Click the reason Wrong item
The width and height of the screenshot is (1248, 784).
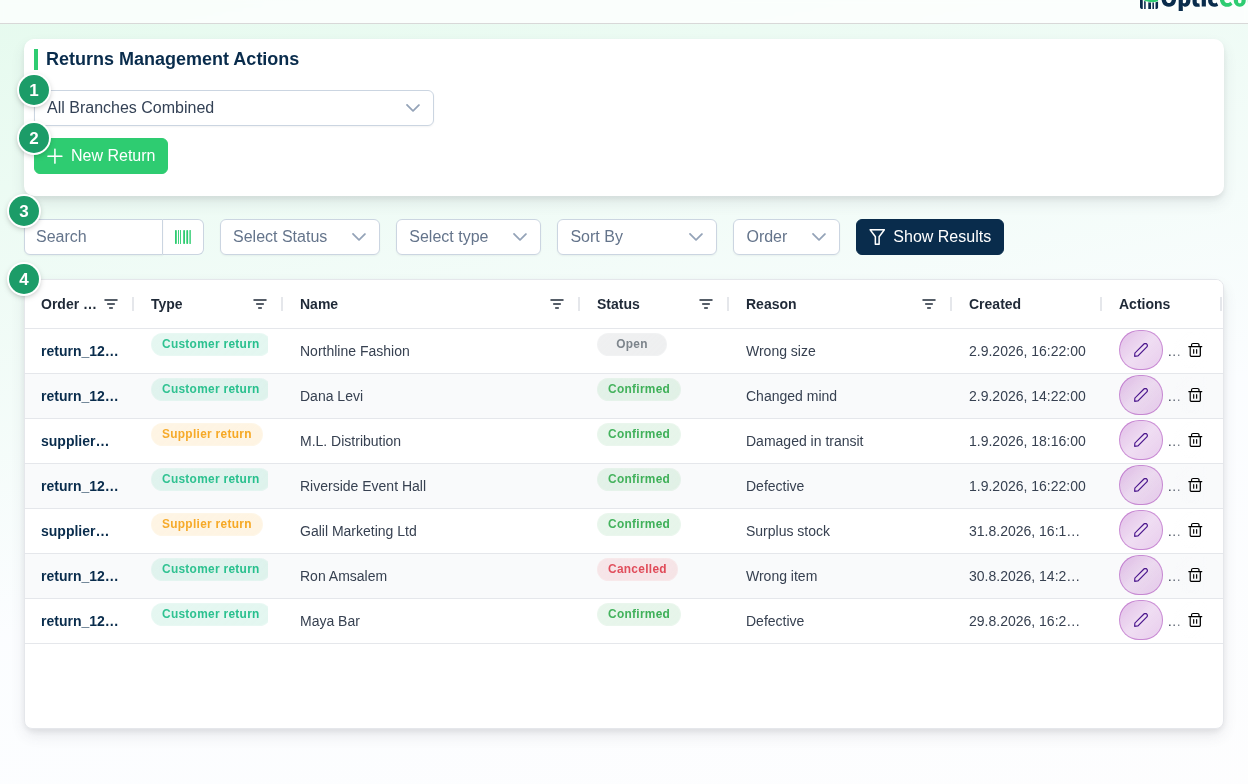[781, 576]
